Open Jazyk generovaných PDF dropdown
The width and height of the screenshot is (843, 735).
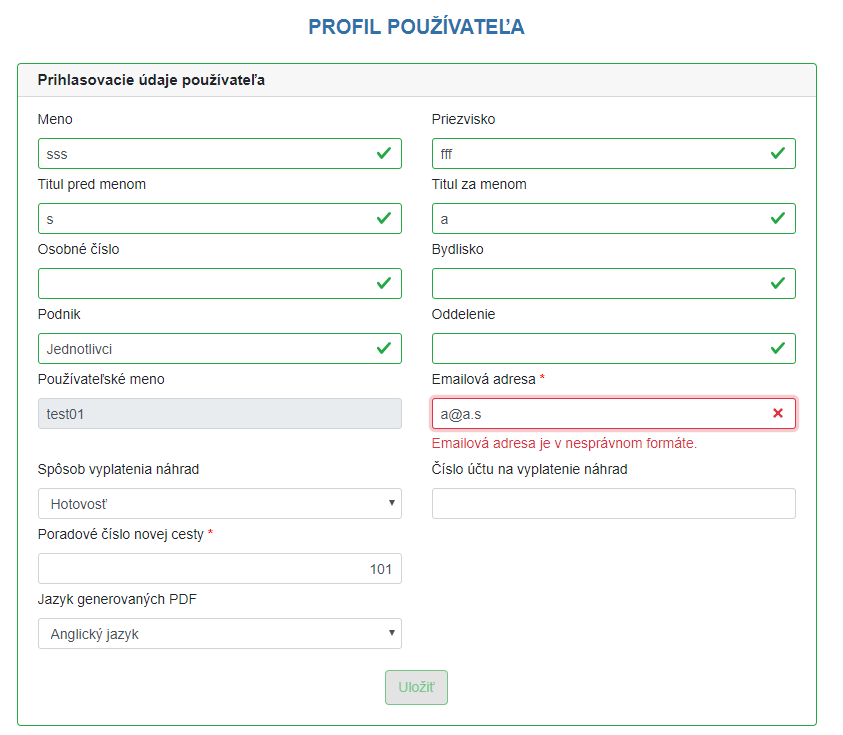(x=220, y=633)
